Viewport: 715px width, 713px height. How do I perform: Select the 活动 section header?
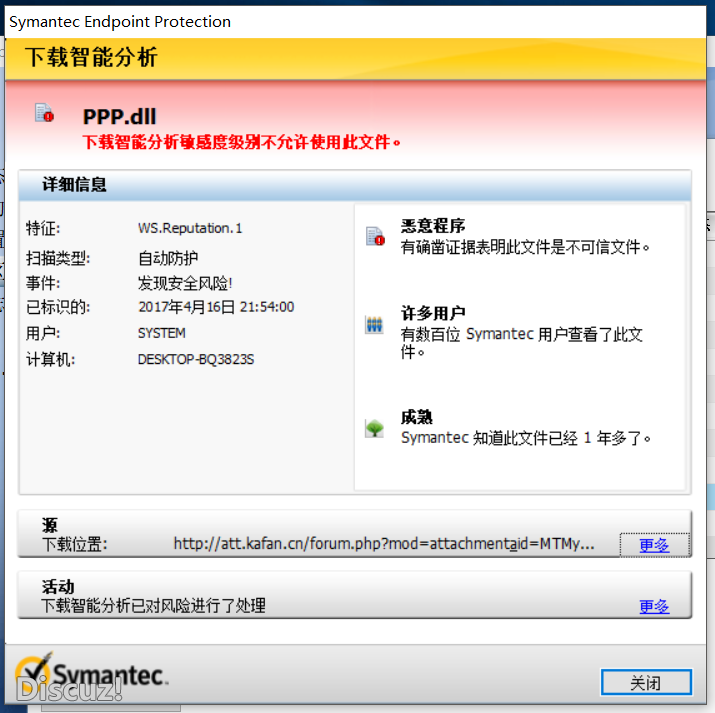59,586
